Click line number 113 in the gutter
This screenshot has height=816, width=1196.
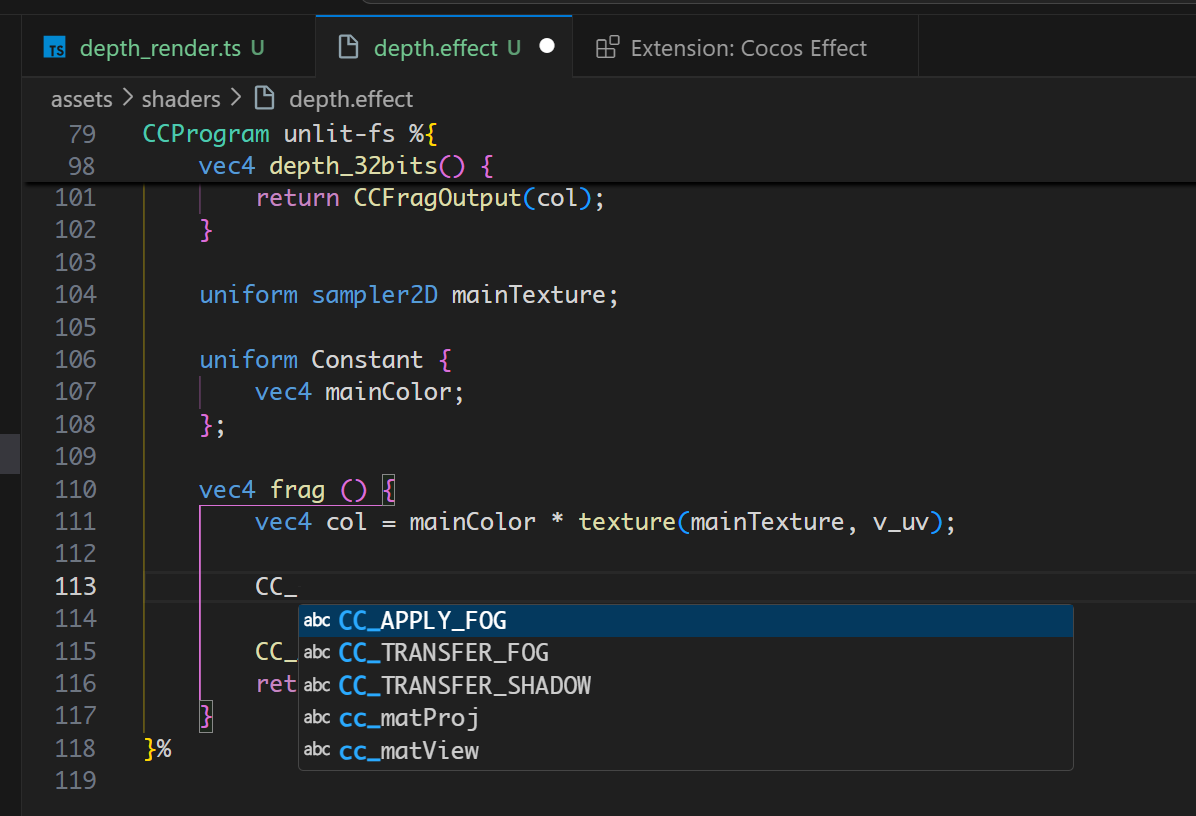coord(77,586)
